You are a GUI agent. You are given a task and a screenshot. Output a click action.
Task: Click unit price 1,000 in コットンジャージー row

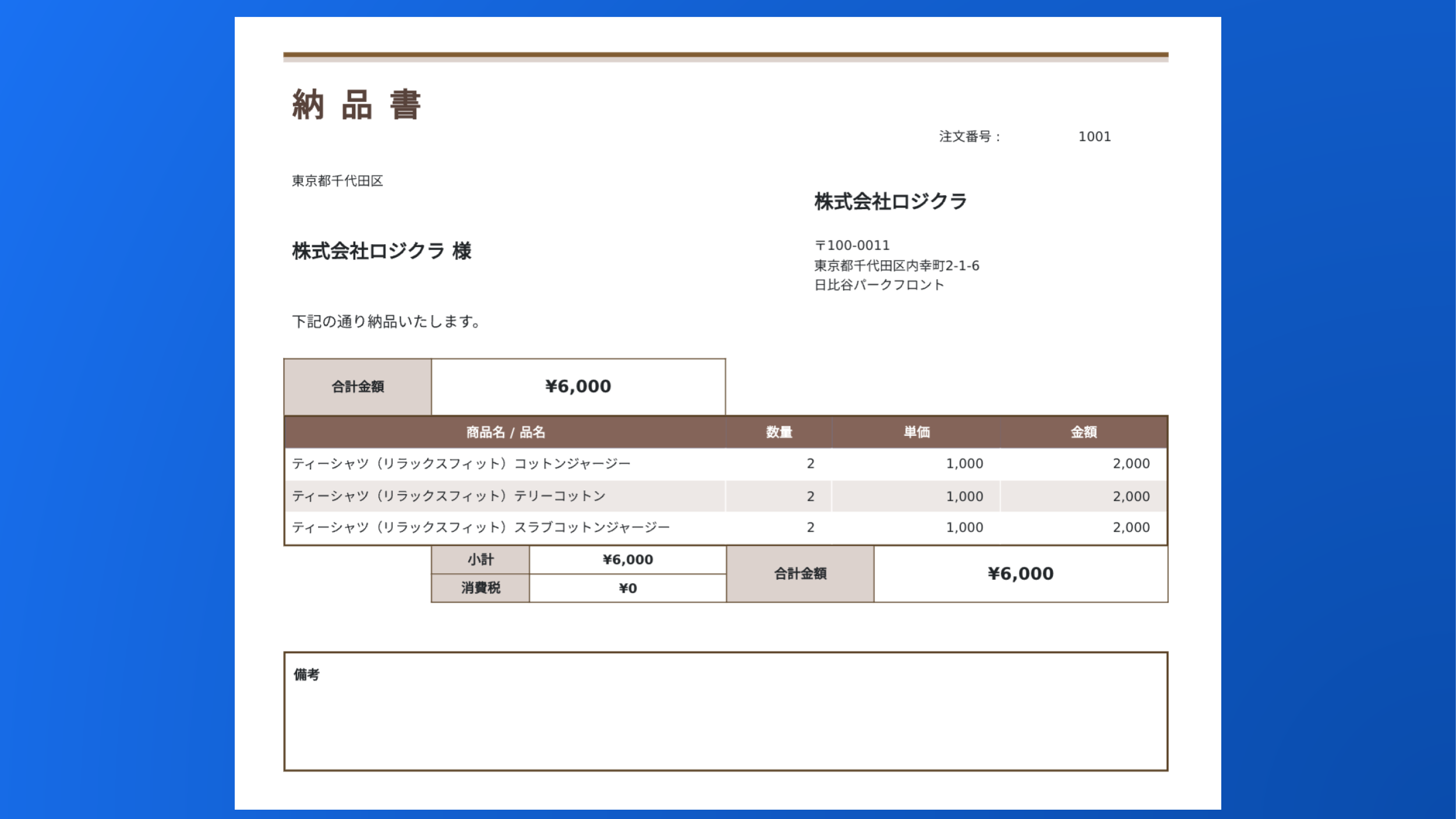pos(964,464)
